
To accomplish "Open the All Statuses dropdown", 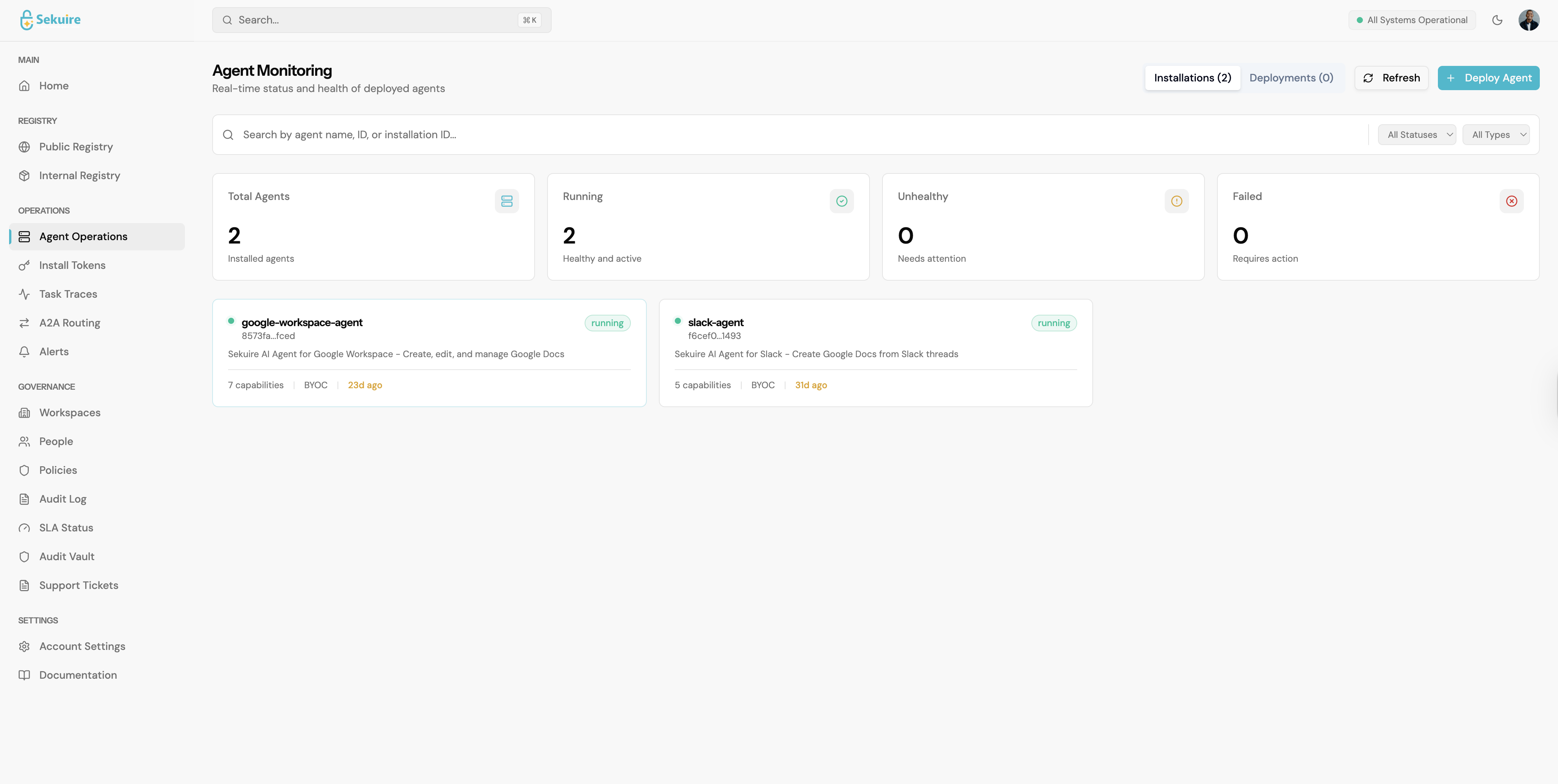I will 1416,134.
